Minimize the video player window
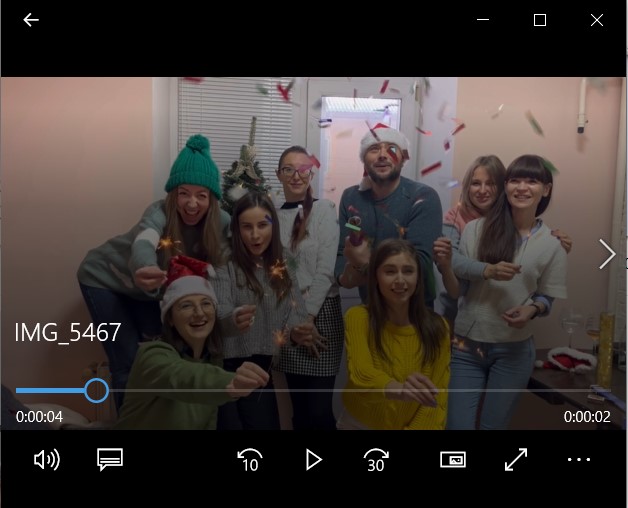Viewport: 628px width, 508px height. [483, 20]
